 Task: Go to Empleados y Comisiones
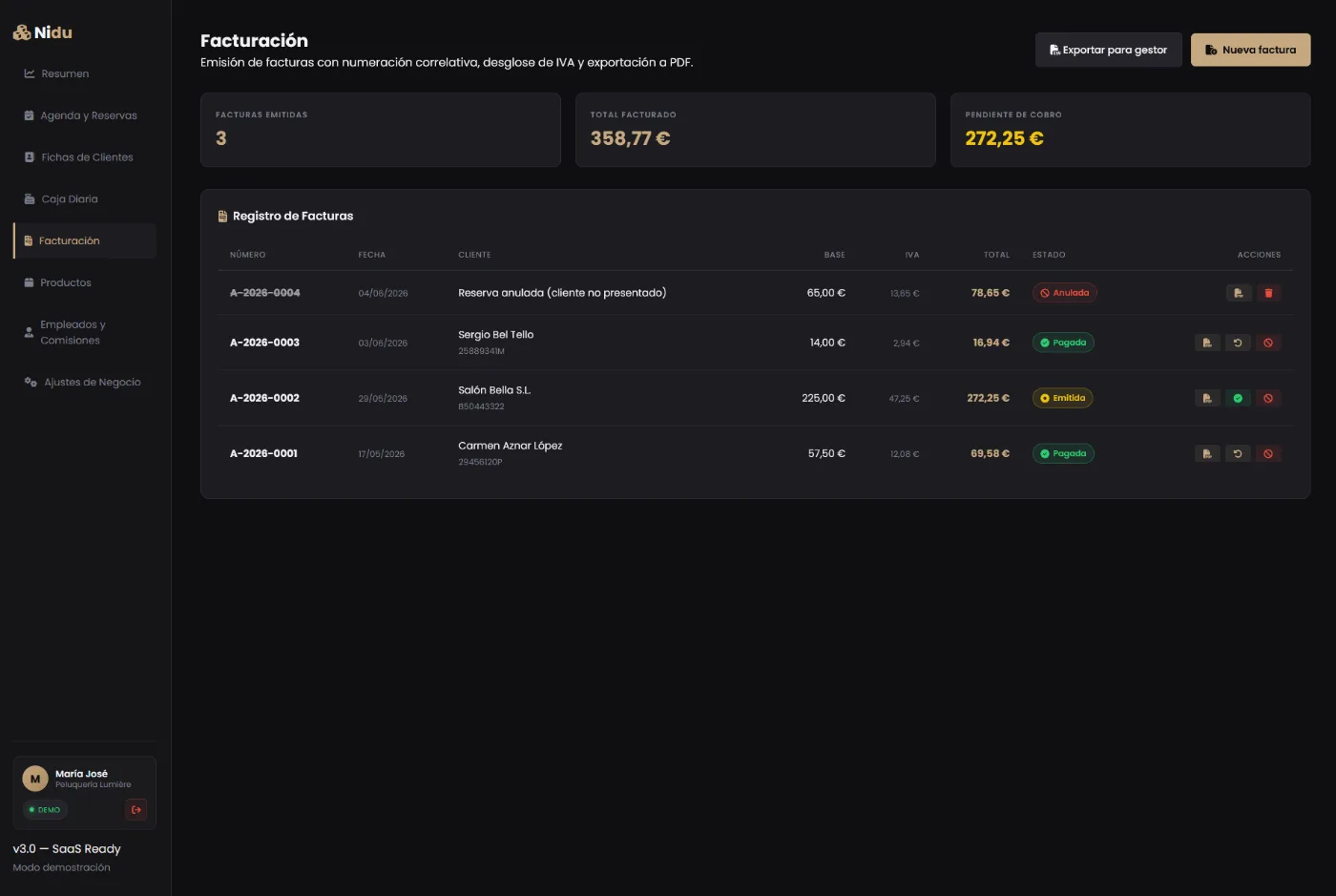(84, 332)
